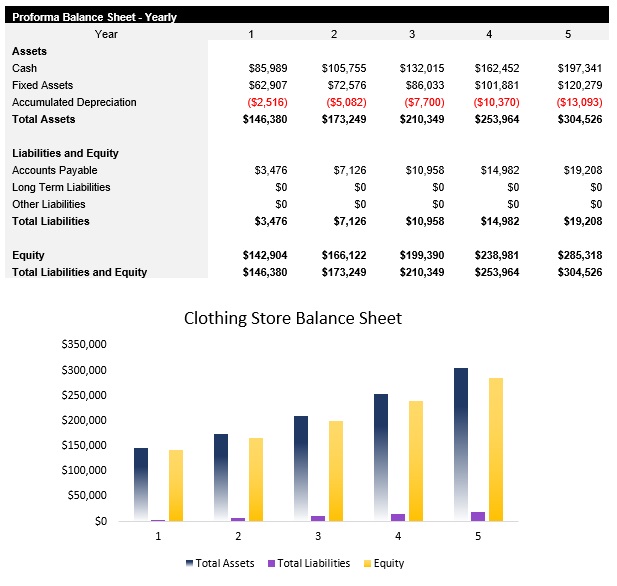Click the Year 5 Total Assets bar
617x586 pixels.
coord(461,445)
